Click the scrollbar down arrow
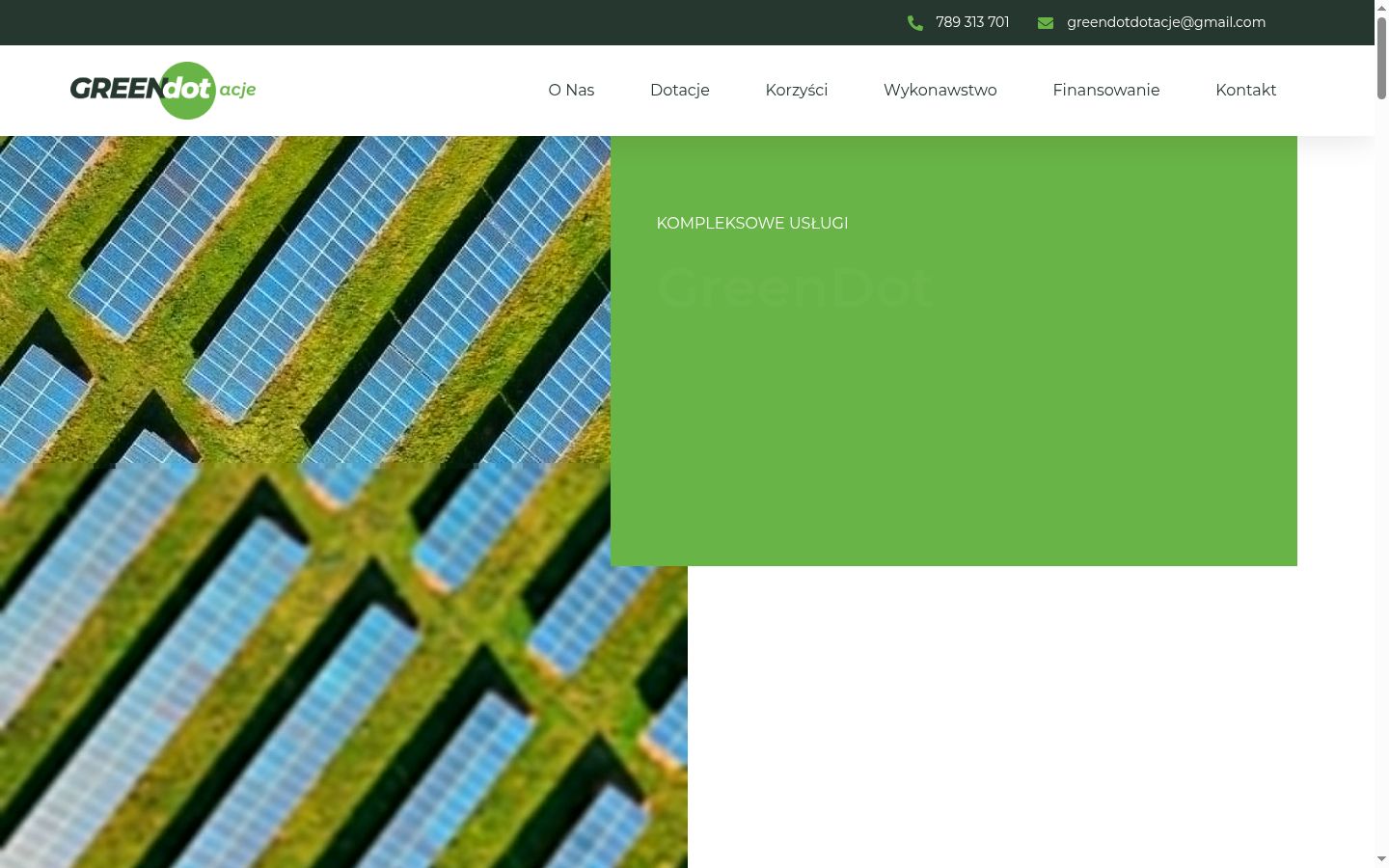Viewport: 1389px width, 868px height. coord(1381,858)
